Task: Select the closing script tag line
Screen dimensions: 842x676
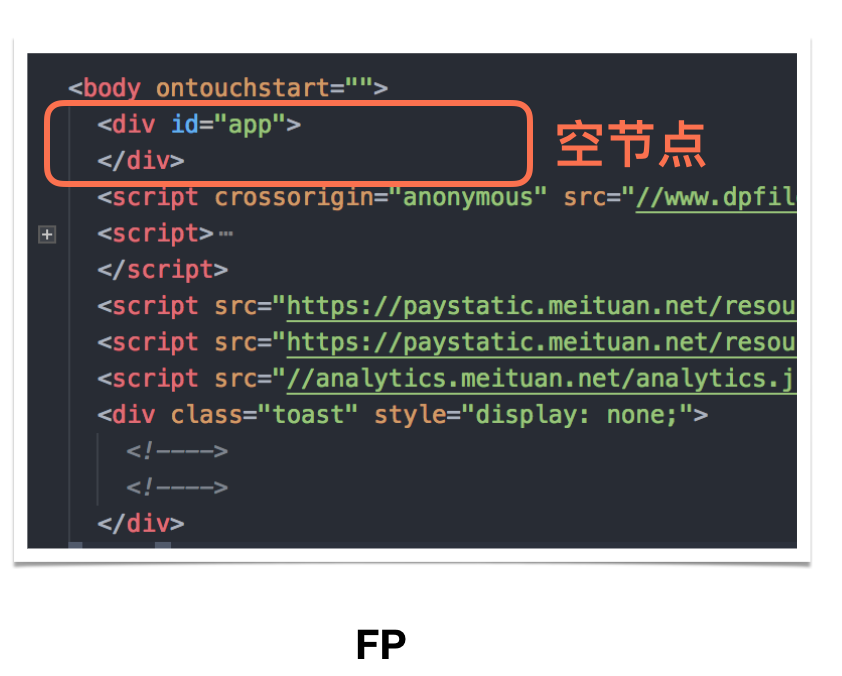Action: [162, 270]
